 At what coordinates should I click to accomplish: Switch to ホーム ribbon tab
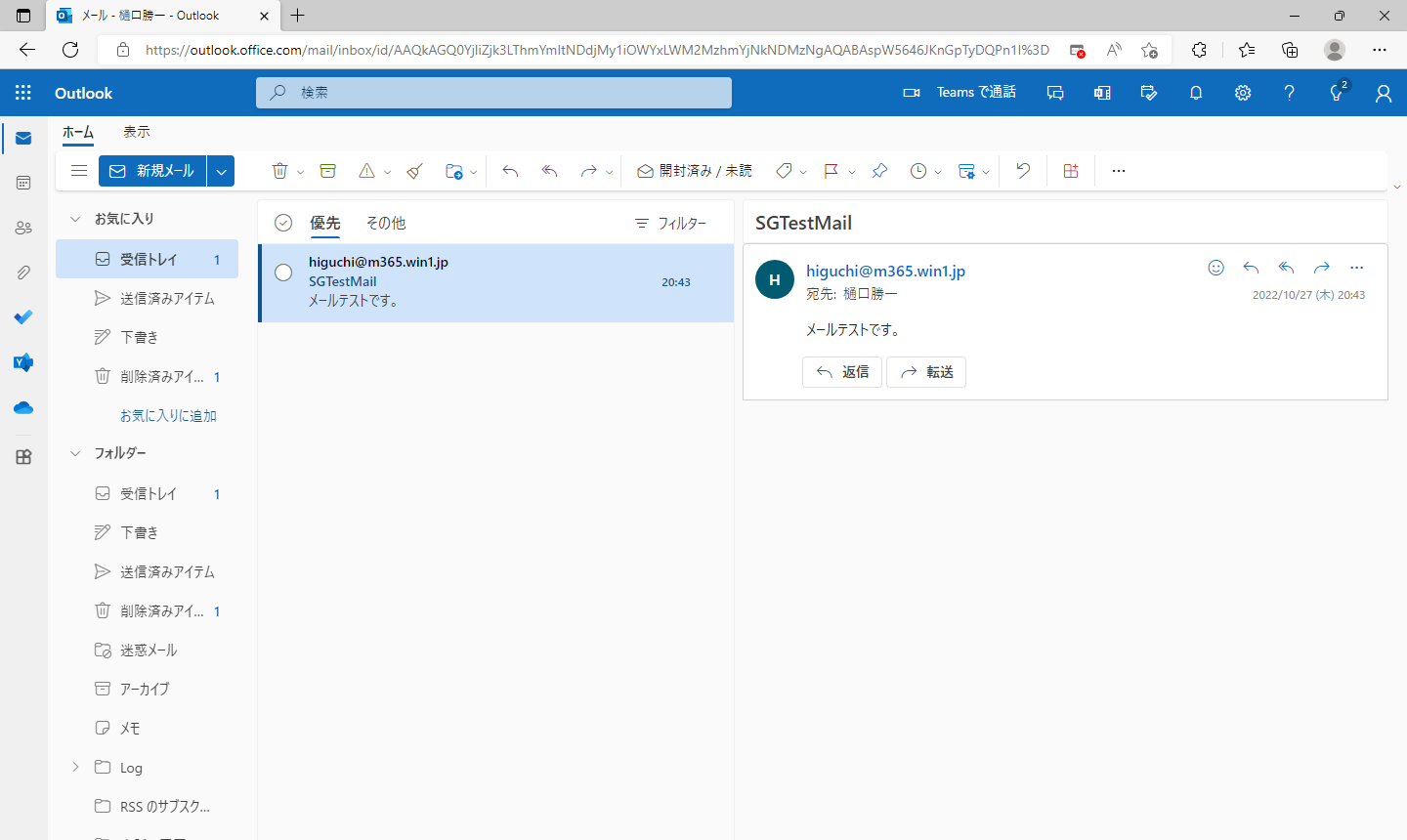click(78, 132)
